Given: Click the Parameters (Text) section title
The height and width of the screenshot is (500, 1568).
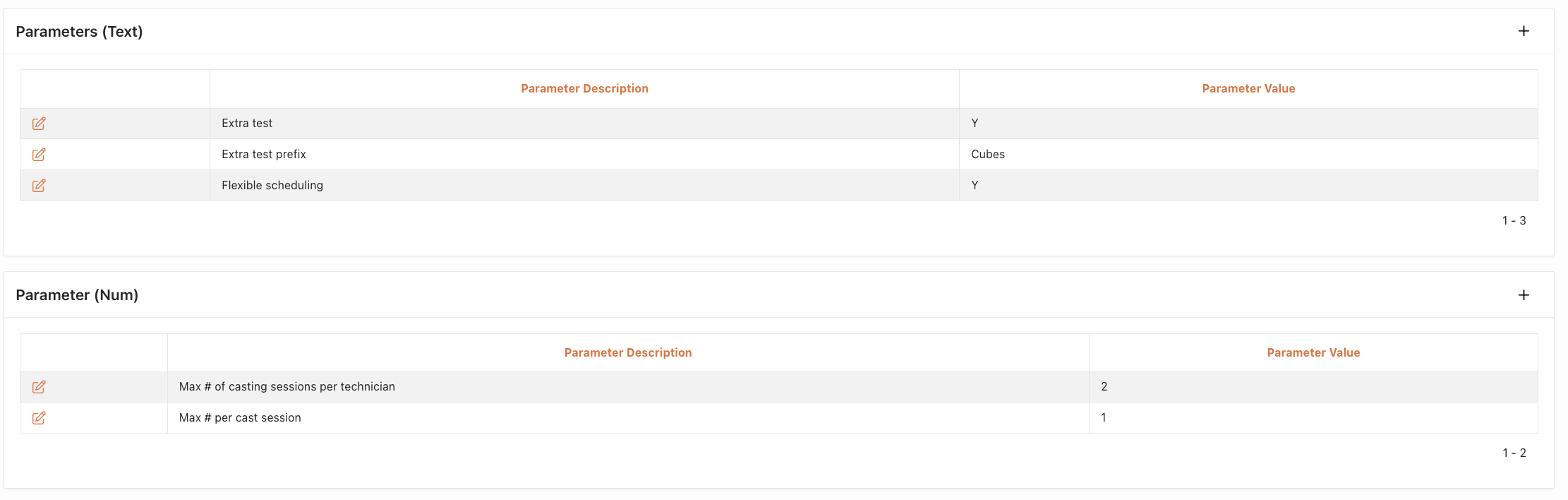Looking at the screenshot, I should (x=79, y=32).
